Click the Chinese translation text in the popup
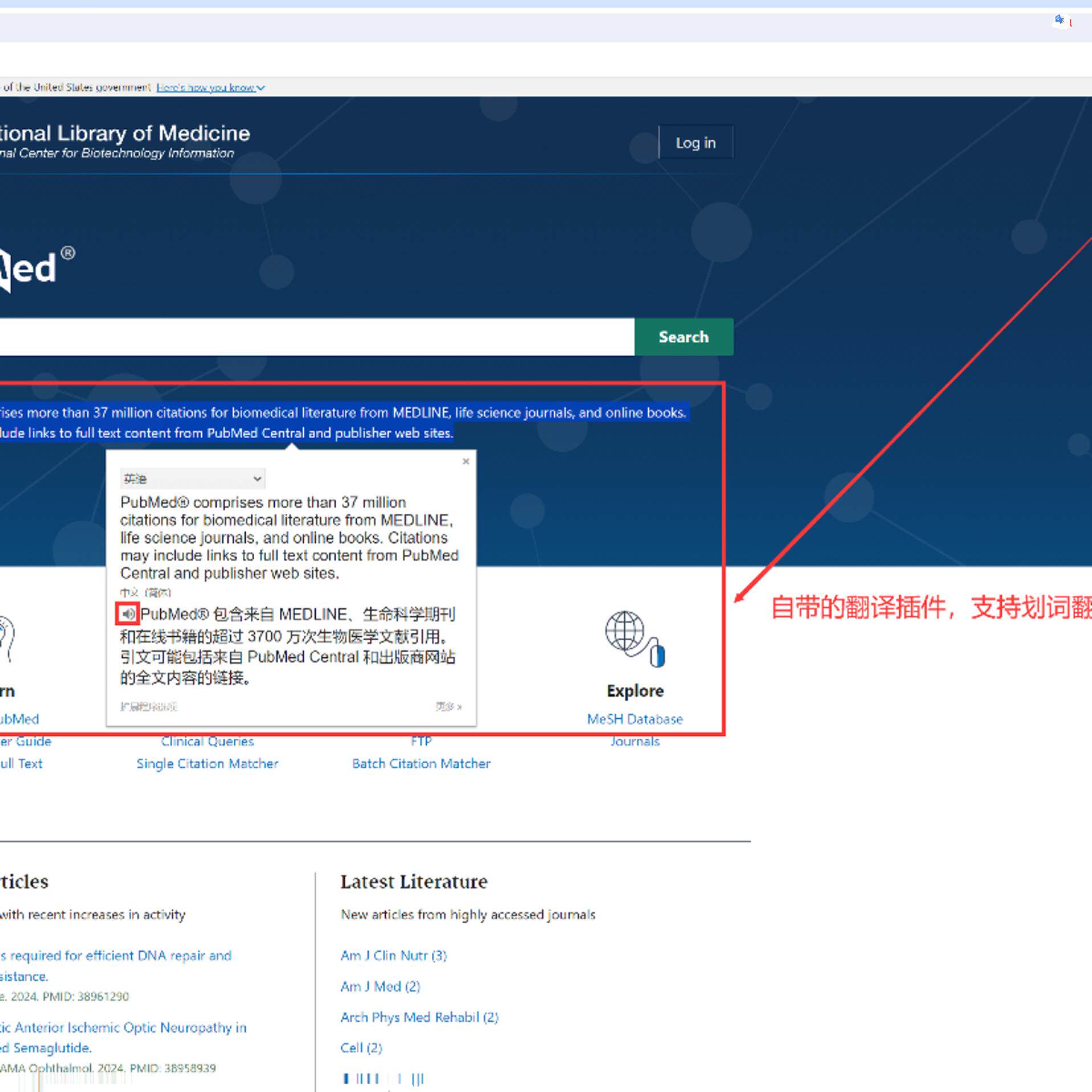Image resolution: width=1092 pixels, height=1092 pixels. pos(288,646)
